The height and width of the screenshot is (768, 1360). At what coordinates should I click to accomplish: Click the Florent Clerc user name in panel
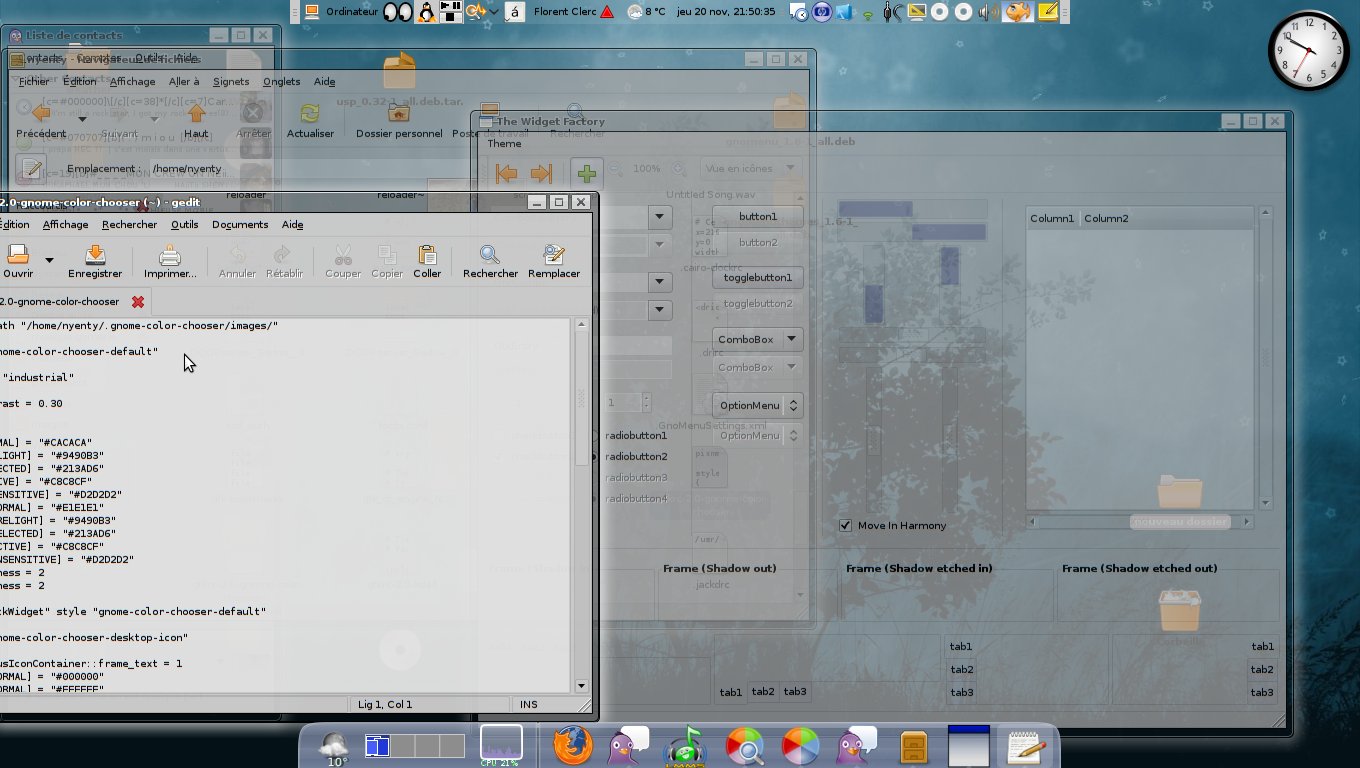(565, 12)
